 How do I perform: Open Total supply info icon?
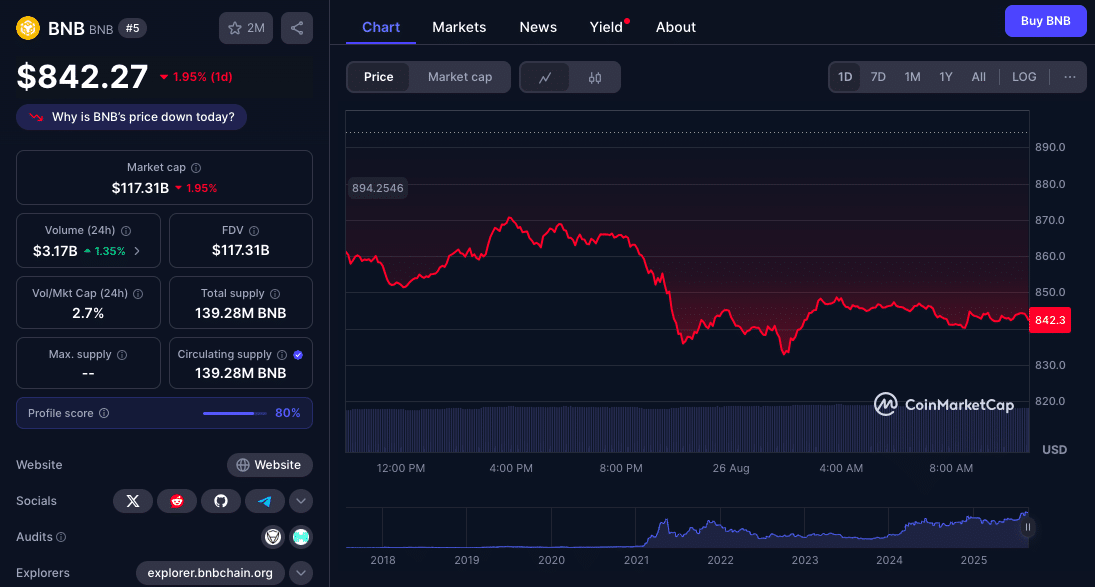point(275,294)
